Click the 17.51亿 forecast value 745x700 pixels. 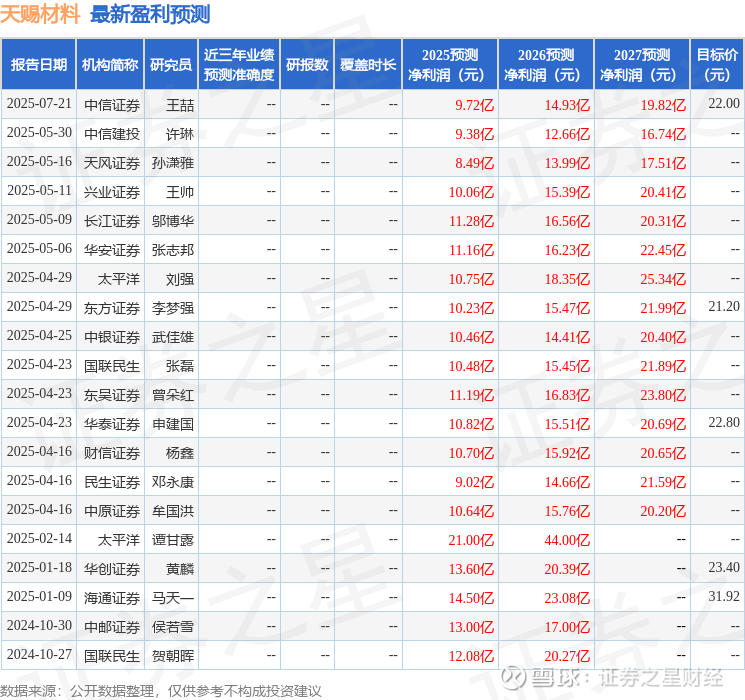click(663, 163)
